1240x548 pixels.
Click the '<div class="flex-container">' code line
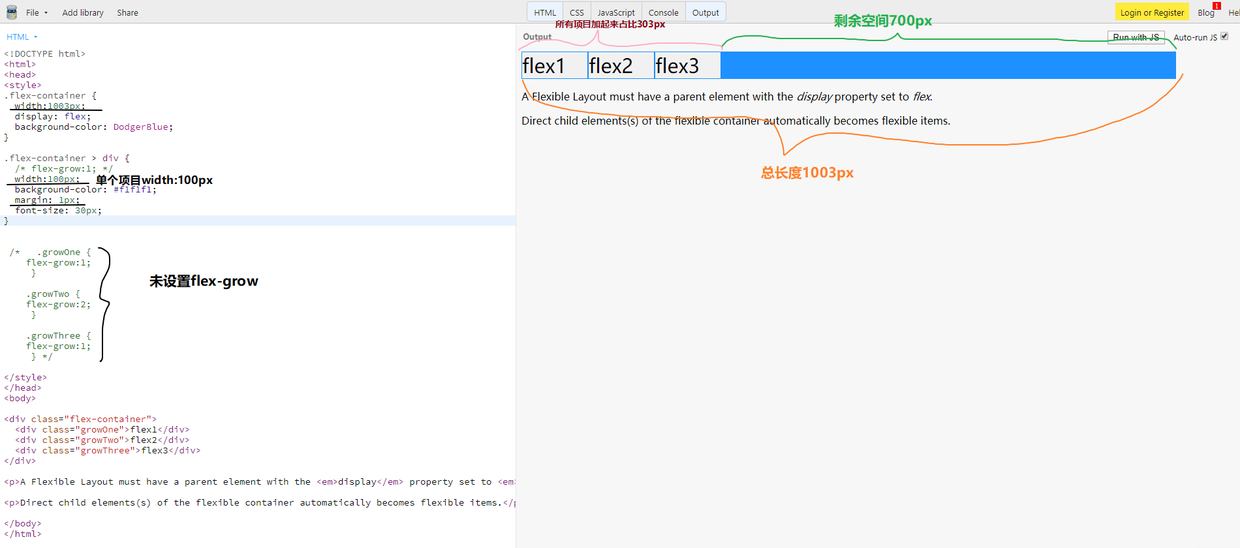coord(80,420)
